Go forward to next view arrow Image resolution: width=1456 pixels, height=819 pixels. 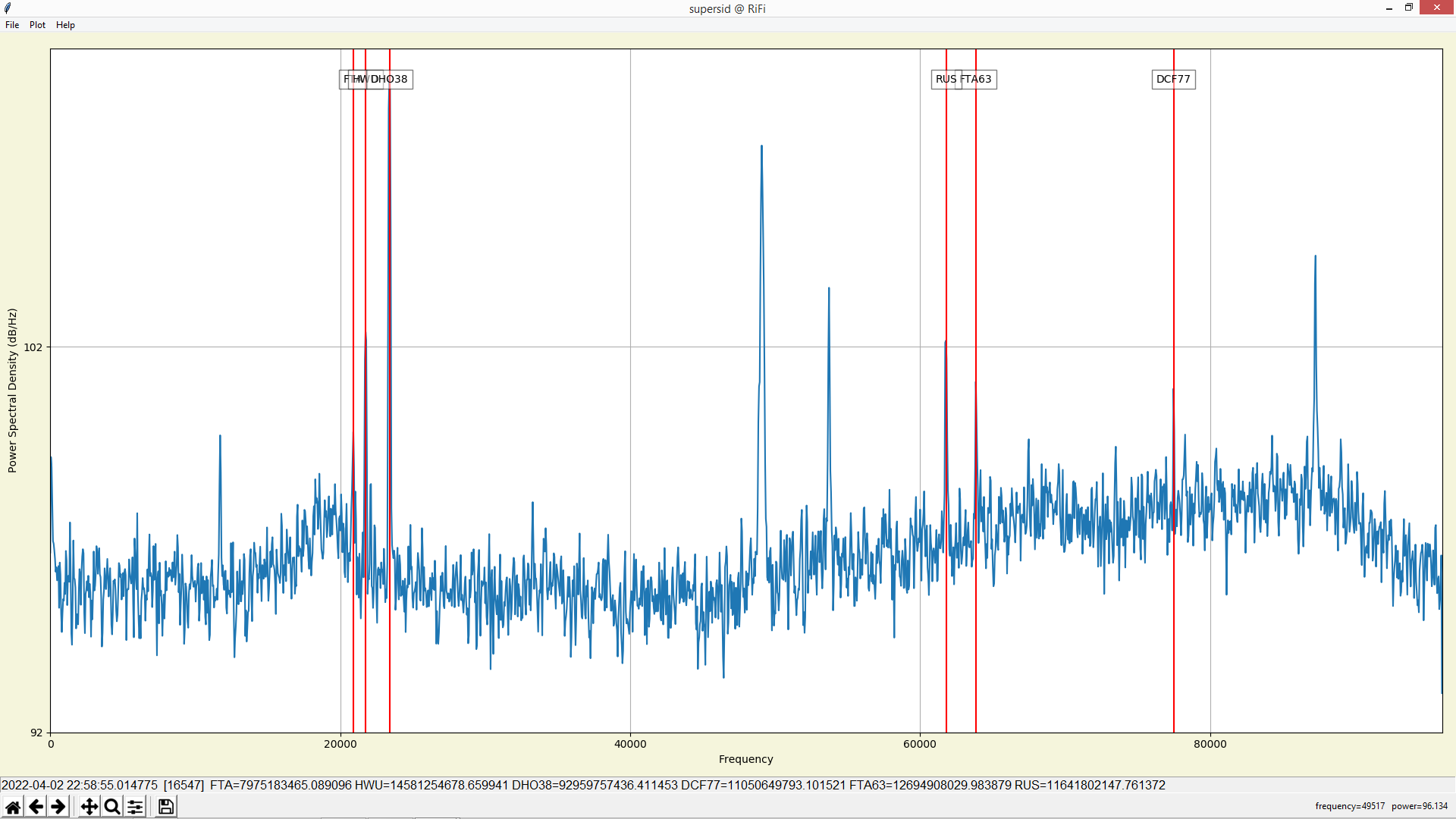58,807
